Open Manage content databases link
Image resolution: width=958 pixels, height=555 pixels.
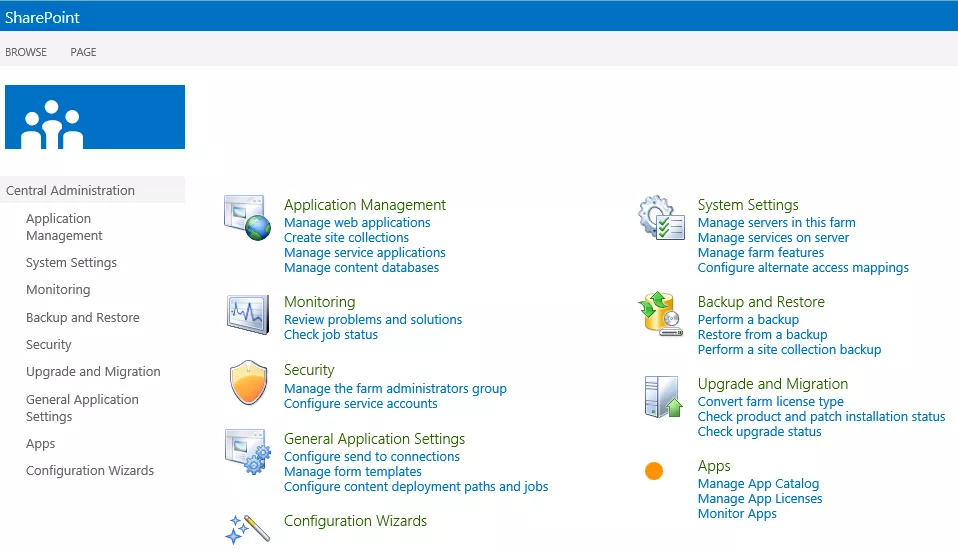[x=361, y=267]
